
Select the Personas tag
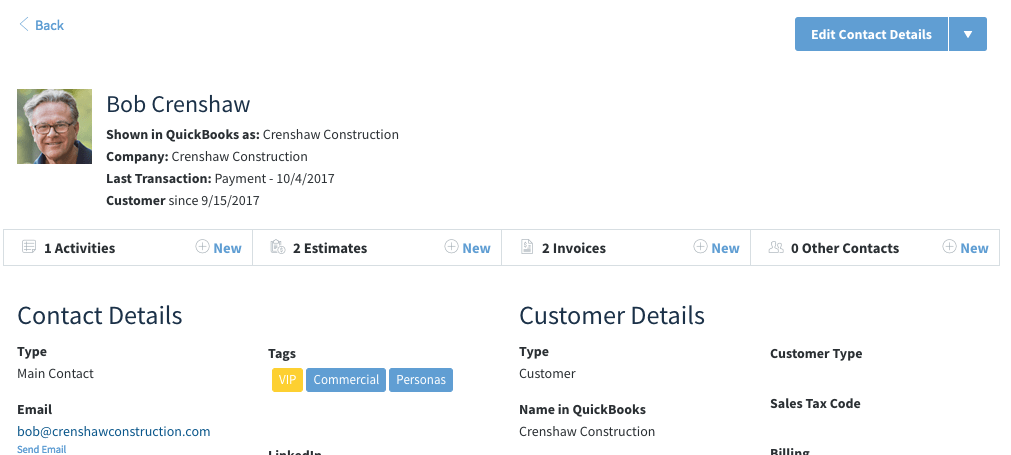coord(421,380)
